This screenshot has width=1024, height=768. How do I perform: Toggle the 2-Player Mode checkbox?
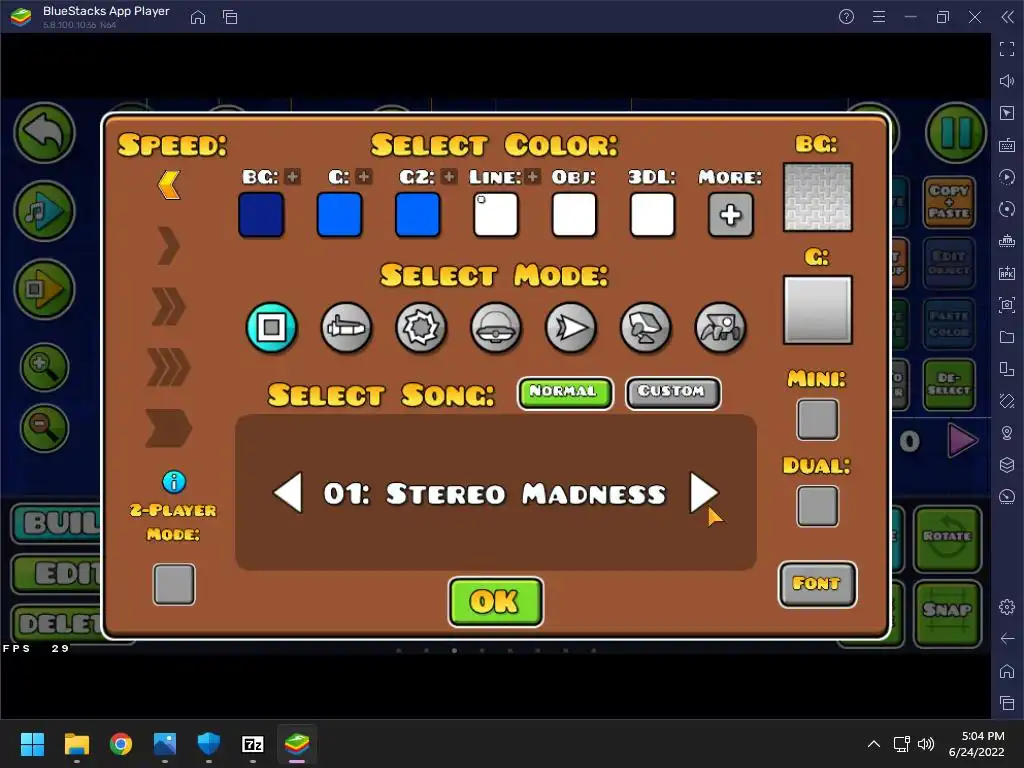pos(174,584)
